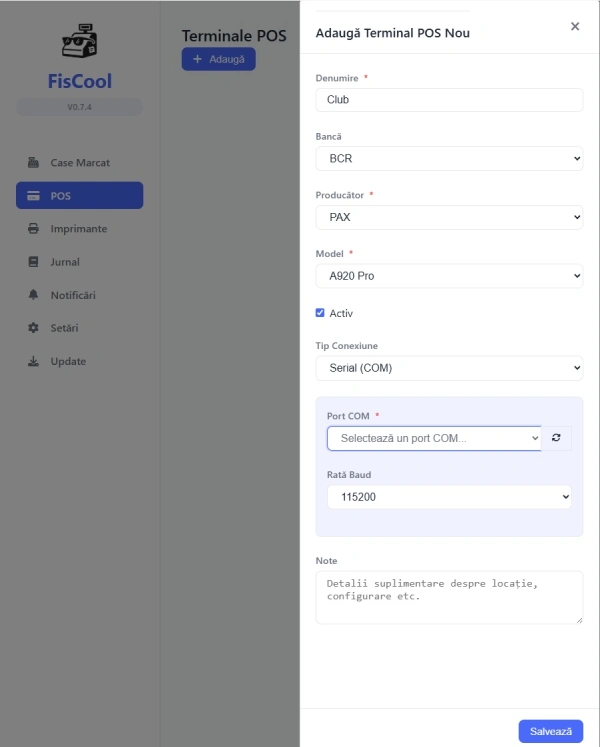Click the Setări gear icon
Image resolution: width=600 pixels, height=747 pixels.
click(x=33, y=328)
